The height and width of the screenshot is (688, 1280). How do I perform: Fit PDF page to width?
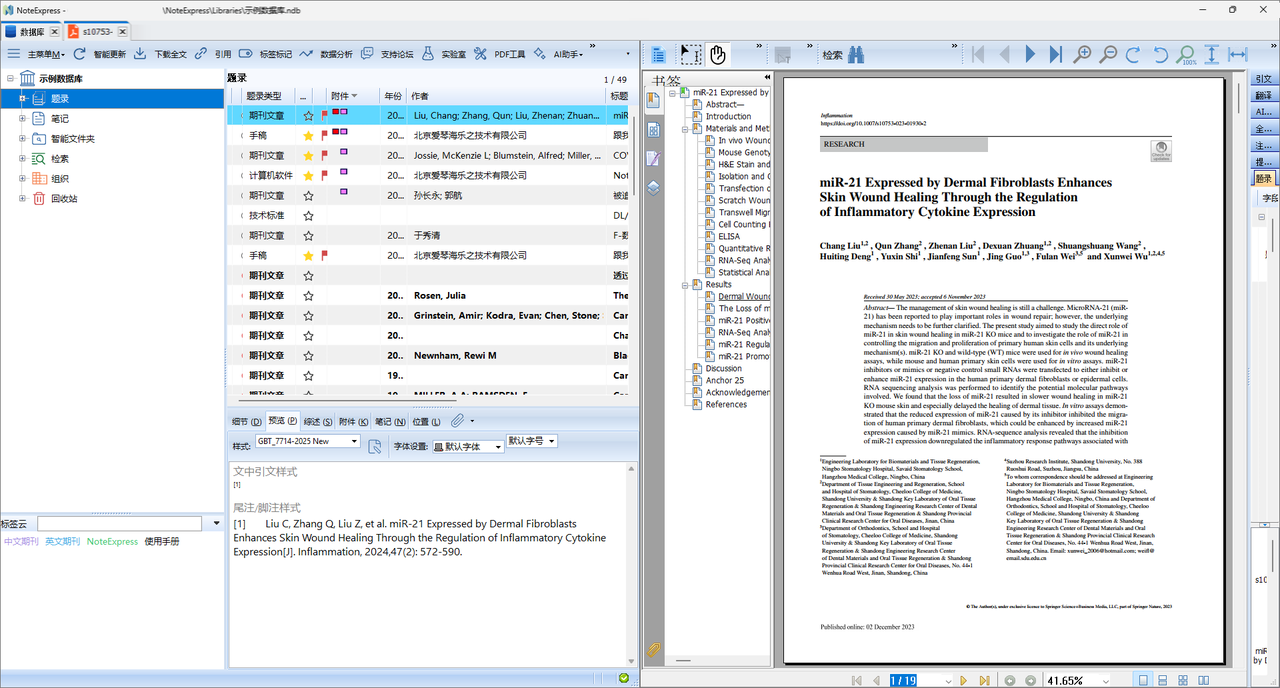pyautogui.click(x=1237, y=55)
